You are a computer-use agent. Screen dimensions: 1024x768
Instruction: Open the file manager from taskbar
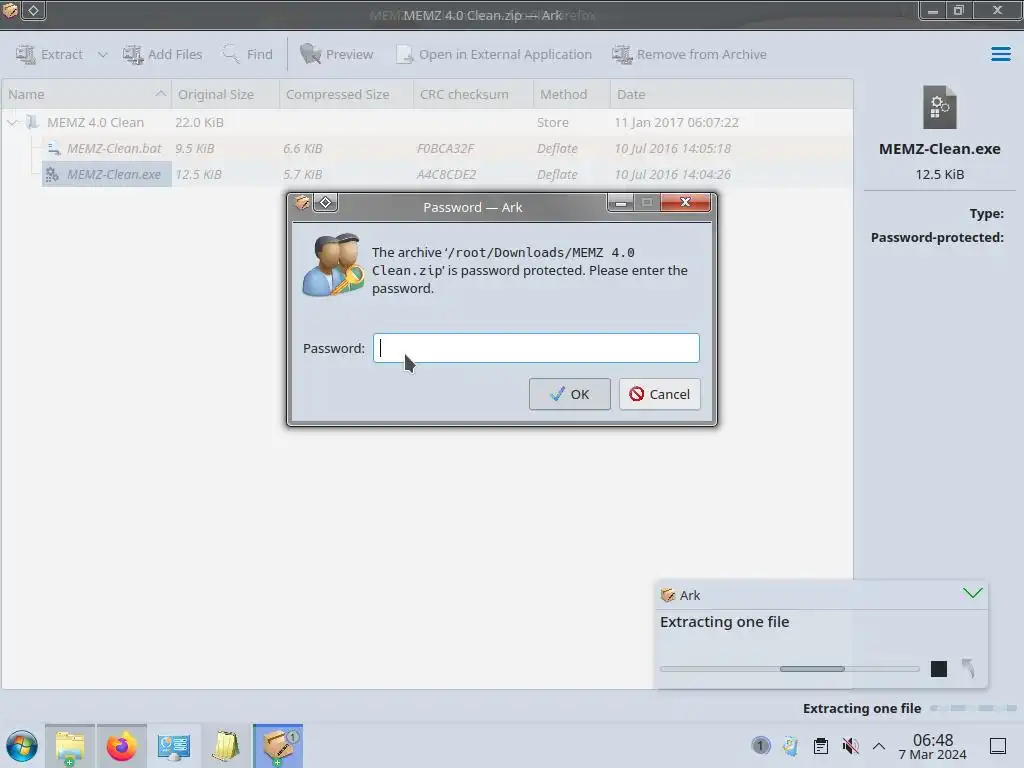click(x=70, y=746)
